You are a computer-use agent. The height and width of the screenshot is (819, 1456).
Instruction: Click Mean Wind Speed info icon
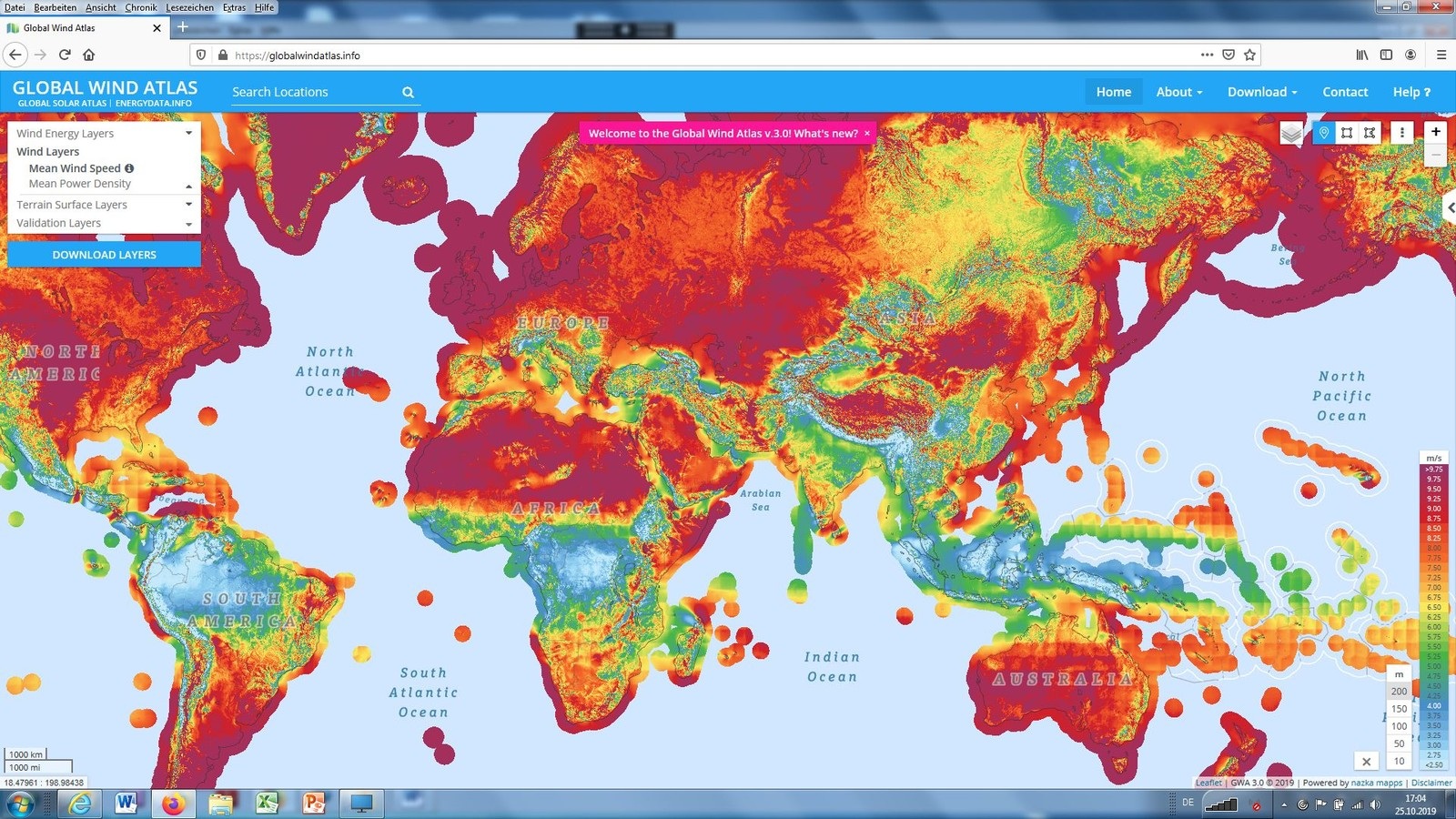129,168
